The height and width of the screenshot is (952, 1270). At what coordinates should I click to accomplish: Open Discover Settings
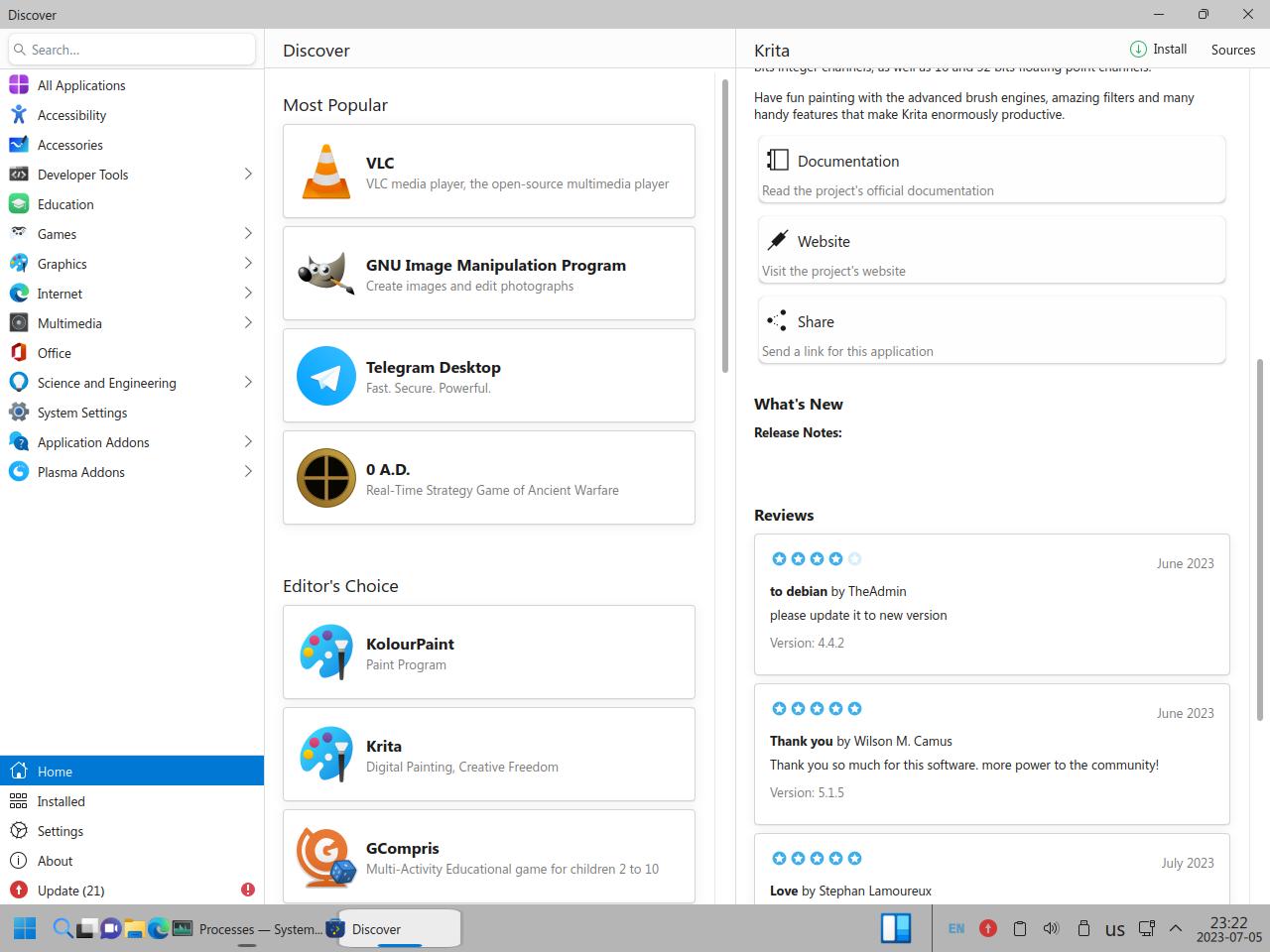point(132,831)
